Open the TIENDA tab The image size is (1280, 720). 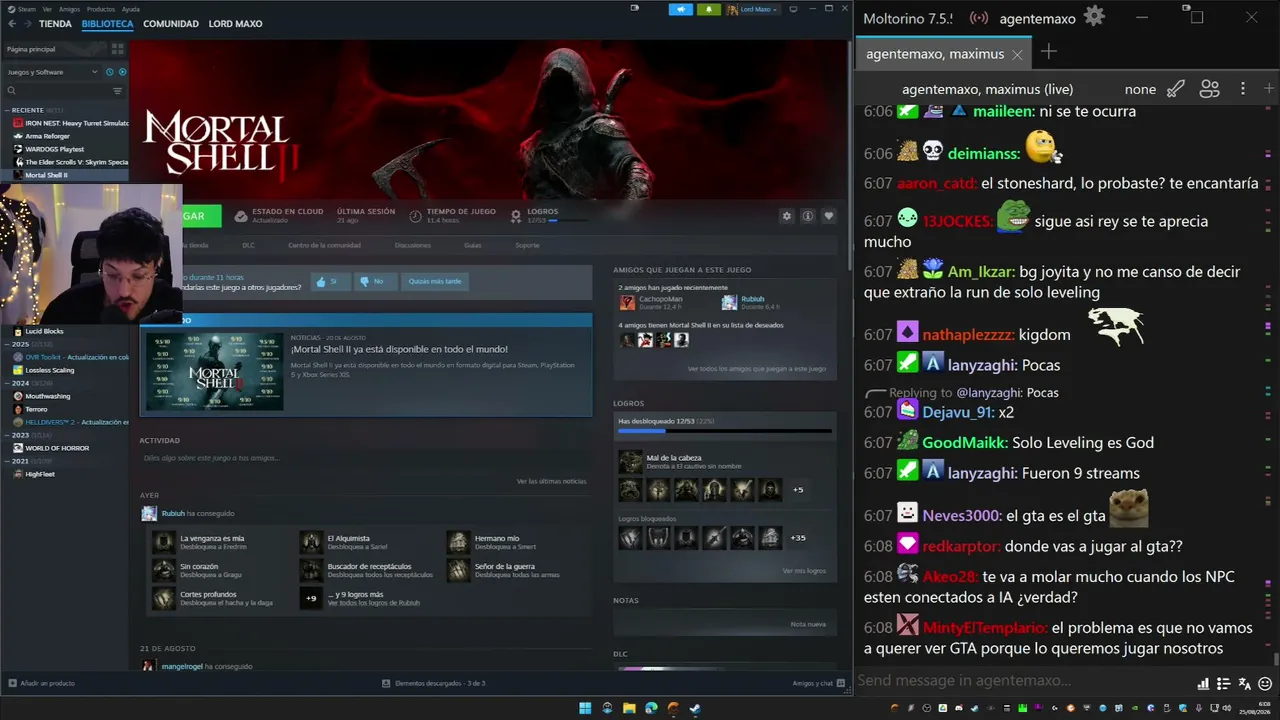(55, 23)
